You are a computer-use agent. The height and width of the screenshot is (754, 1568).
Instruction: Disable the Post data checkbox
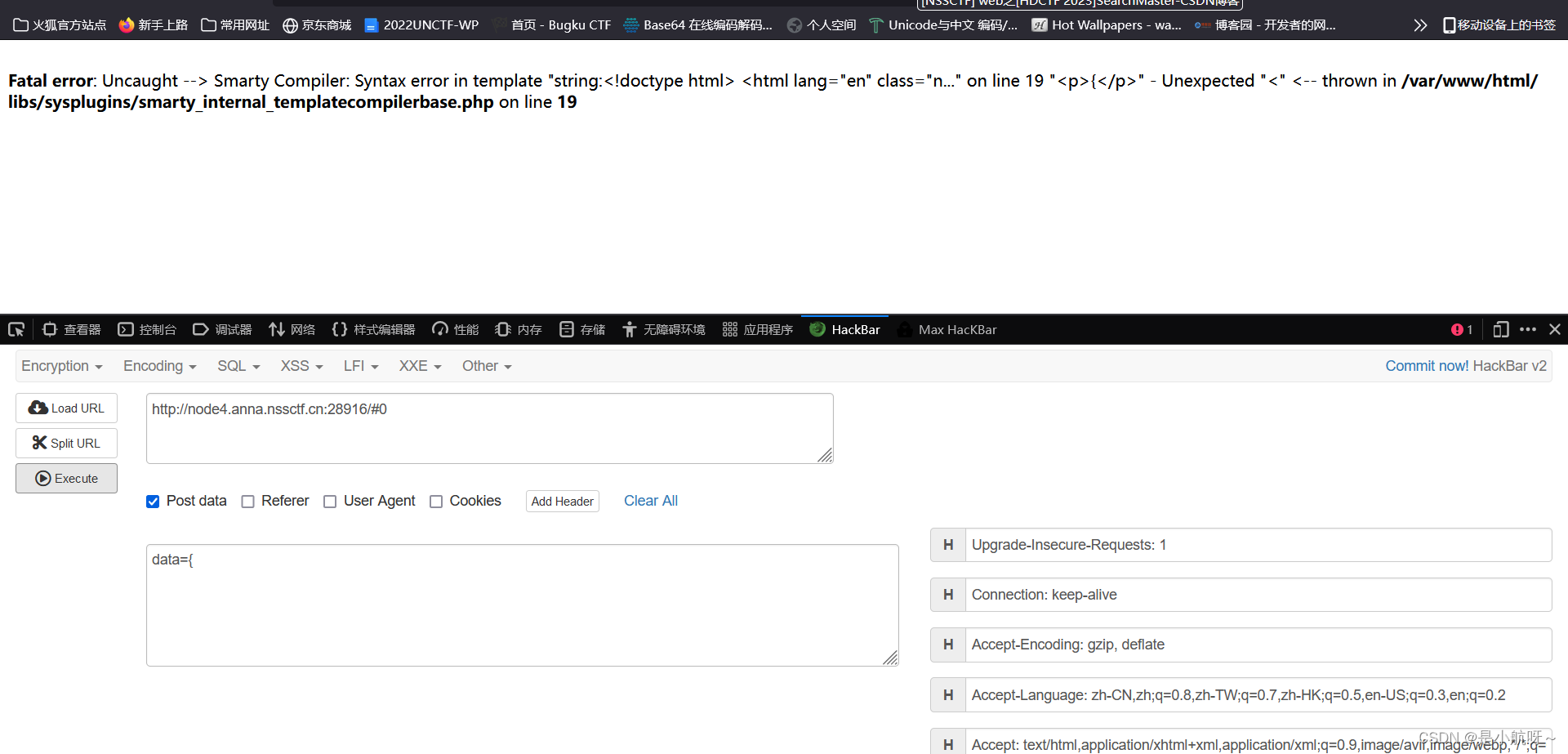click(x=153, y=501)
